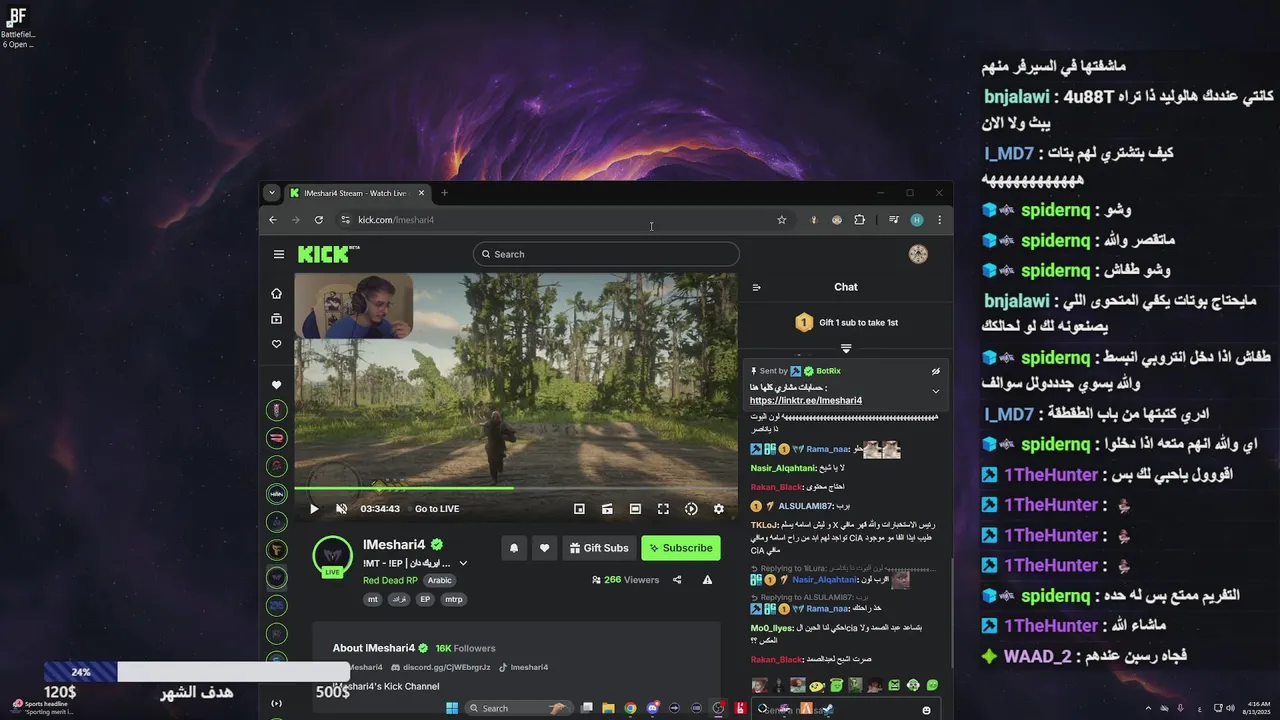1280x720 pixels.
Task: Toggle mini player mode
Action: [x=579, y=509]
